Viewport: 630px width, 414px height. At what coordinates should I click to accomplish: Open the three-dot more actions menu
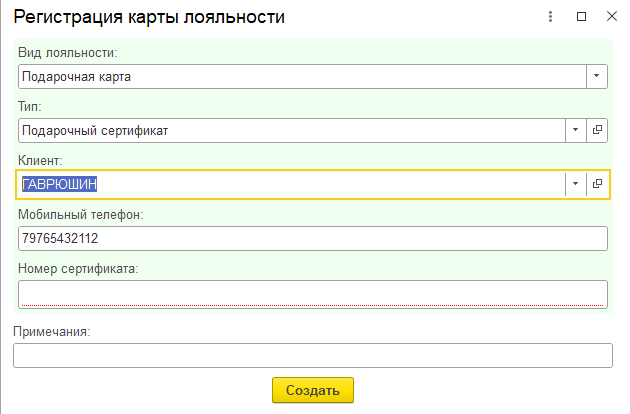point(551,17)
